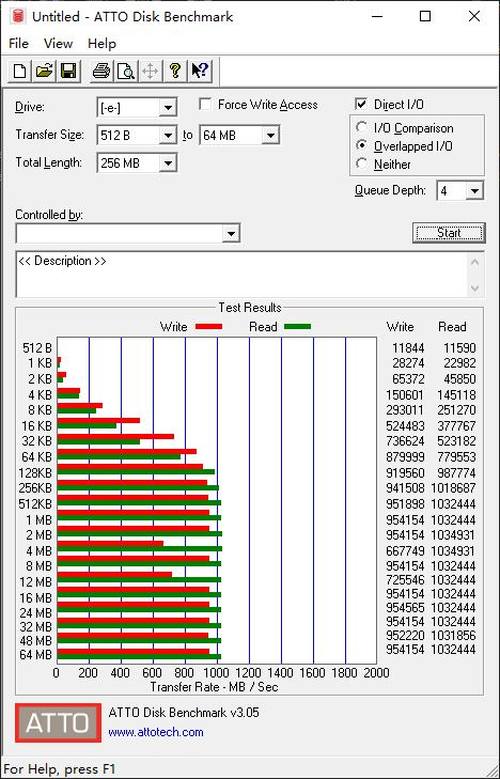Image resolution: width=500 pixels, height=779 pixels.
Task: Click into the Description text field
Action: click(x=242, y=274)
